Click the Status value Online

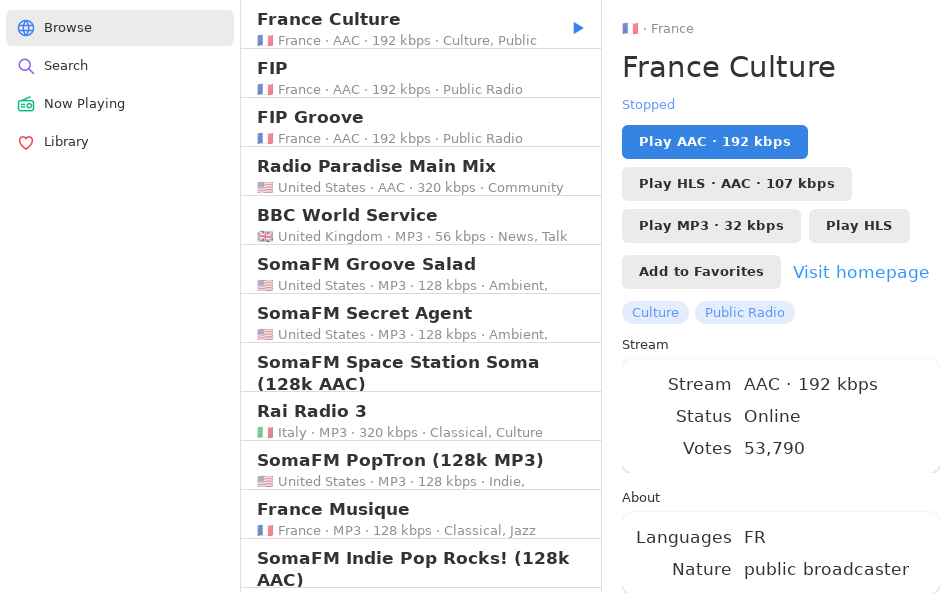tap(772, 416)
